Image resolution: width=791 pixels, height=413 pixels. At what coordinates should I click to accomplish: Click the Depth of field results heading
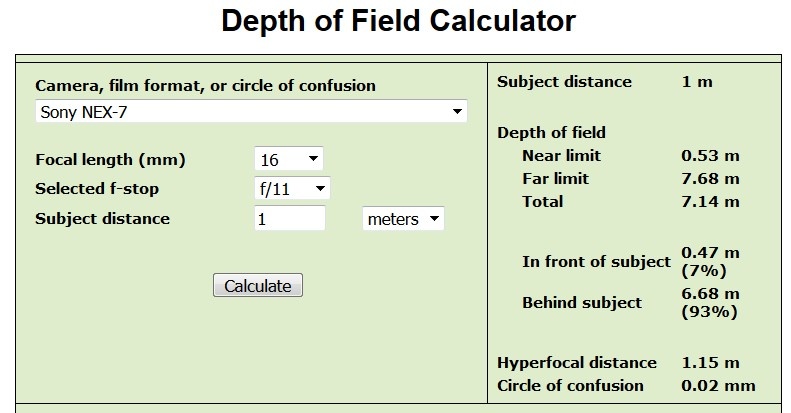[x=551, y=132]
